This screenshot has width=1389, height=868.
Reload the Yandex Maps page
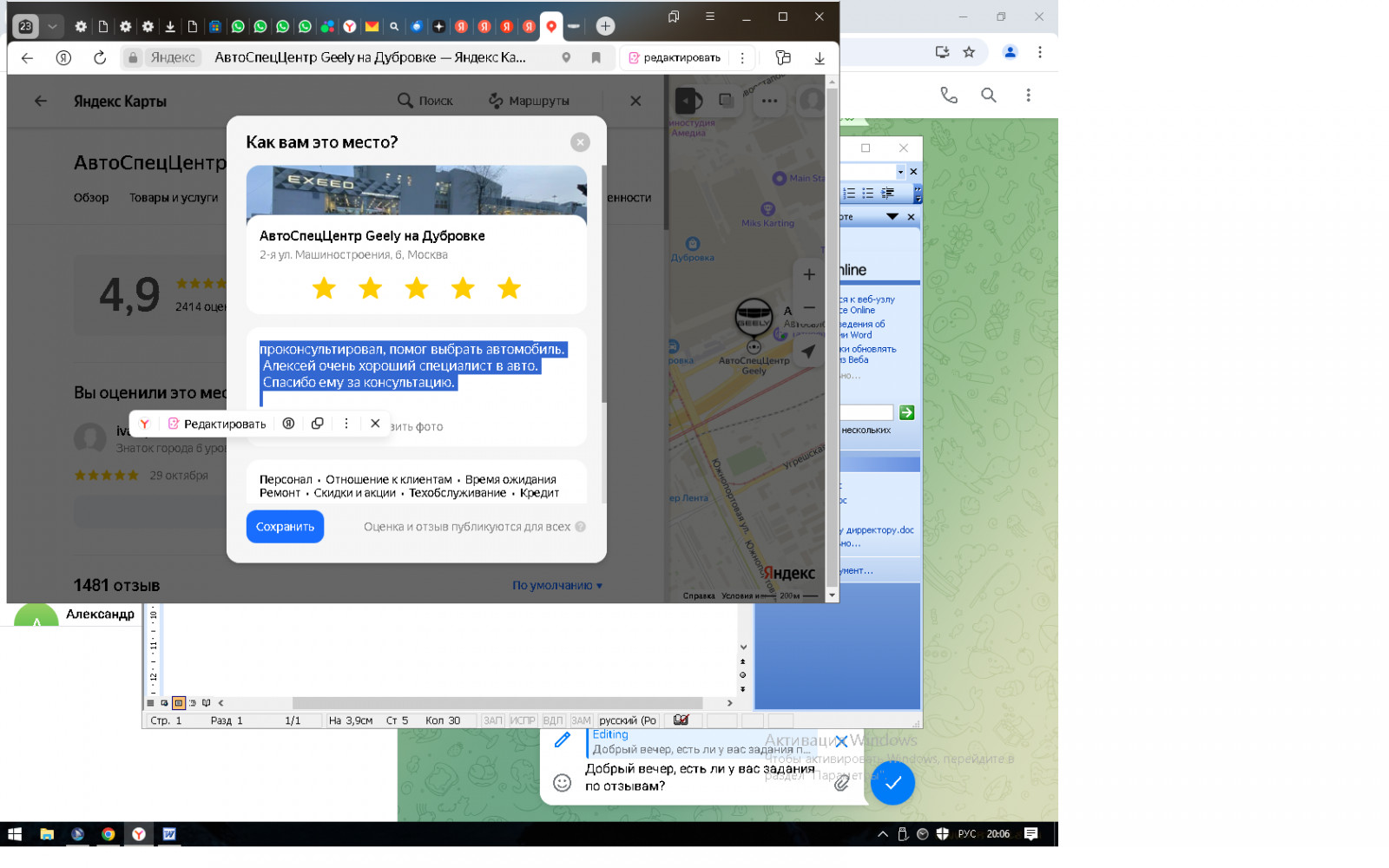click(x=100, y=58)
